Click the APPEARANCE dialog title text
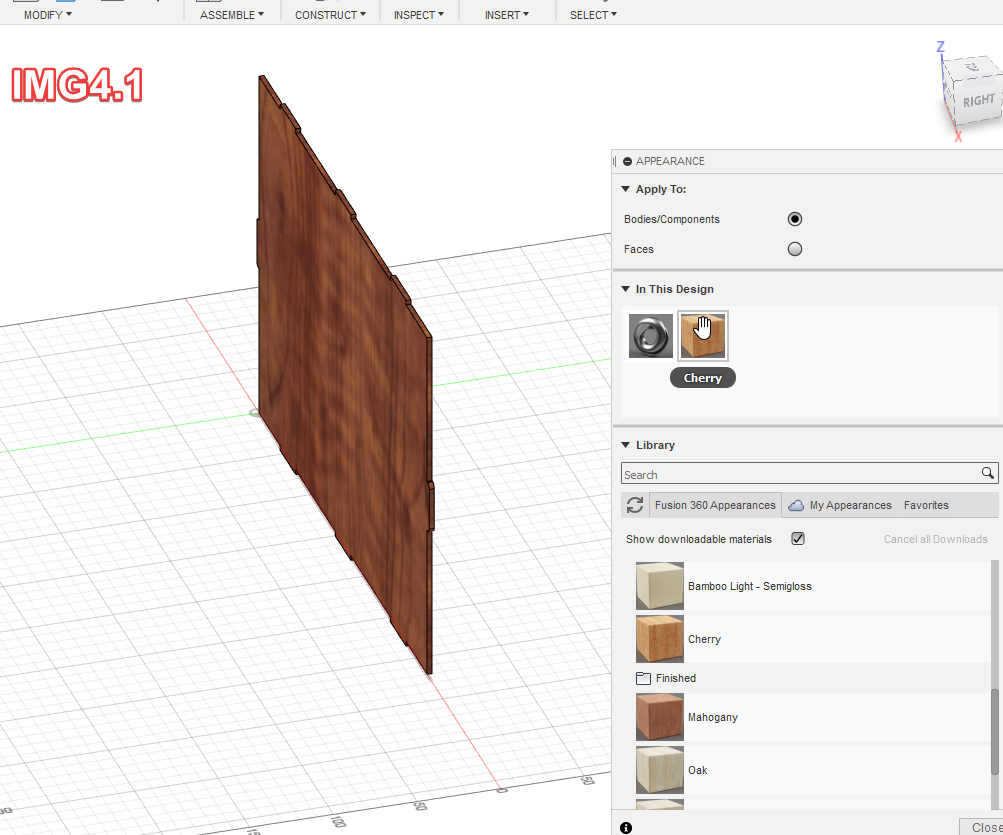The width and height of the screenshot is (1003, 835). pos(670,161)
